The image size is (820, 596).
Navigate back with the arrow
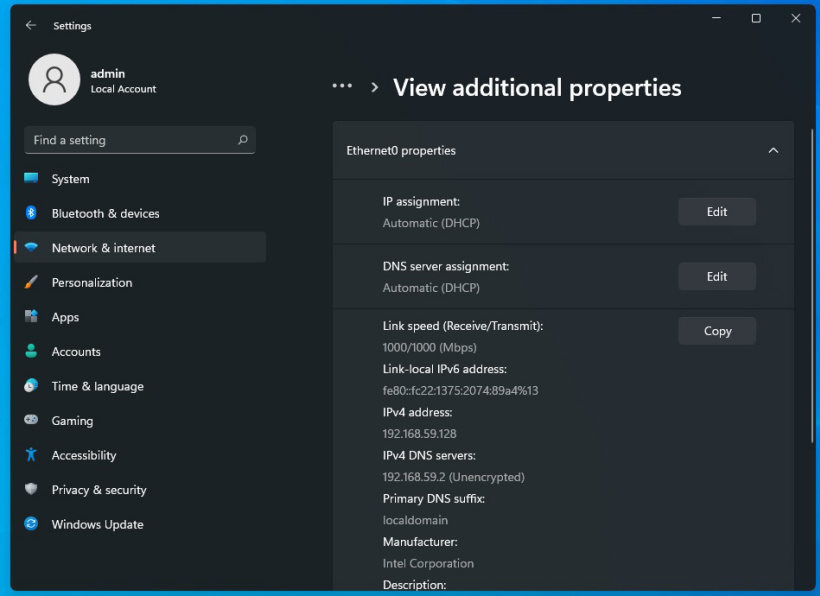pos(31,25)
